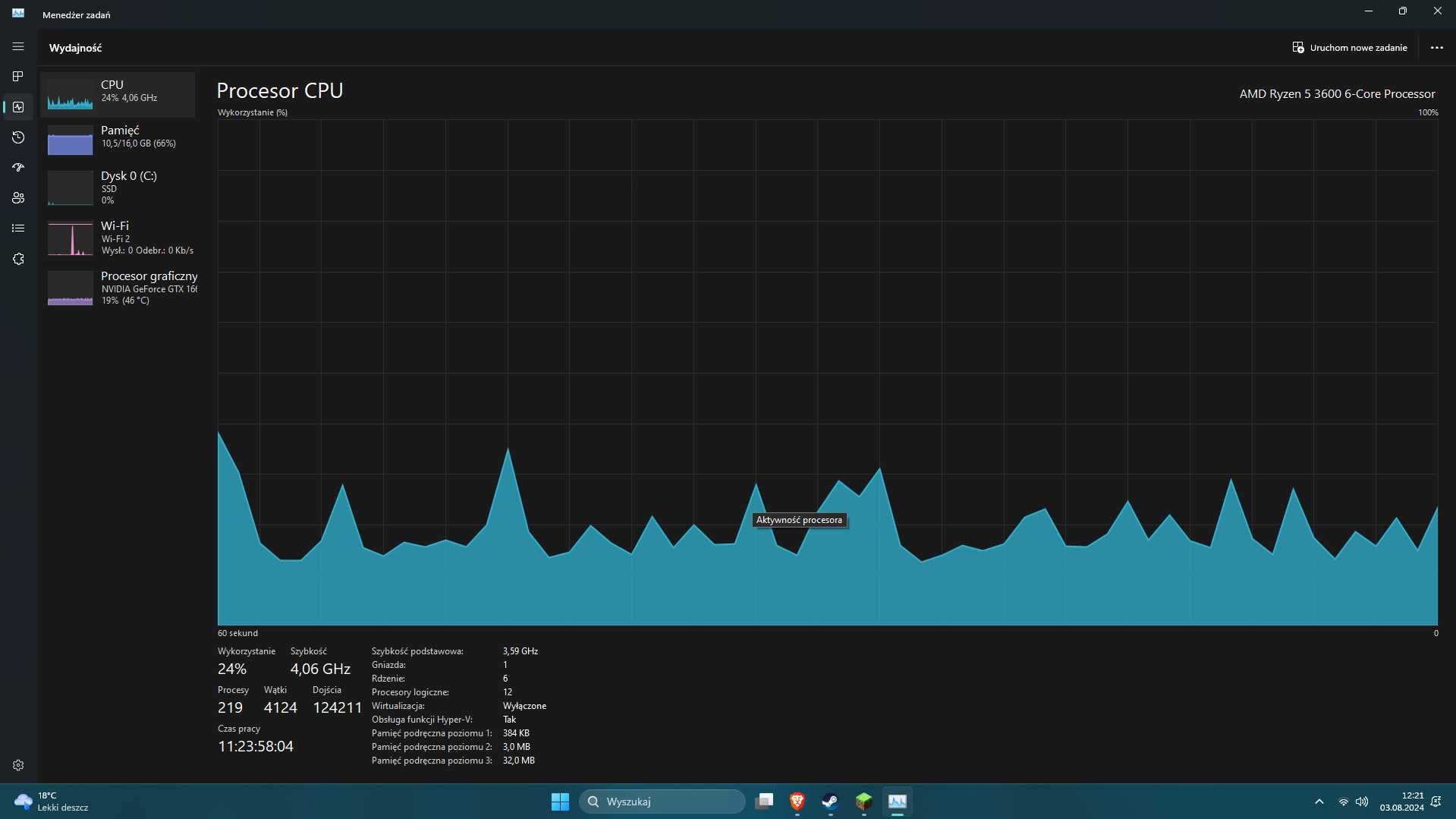Open Task View from the taskbar
1456x819 pixels.
pos(764,802)
